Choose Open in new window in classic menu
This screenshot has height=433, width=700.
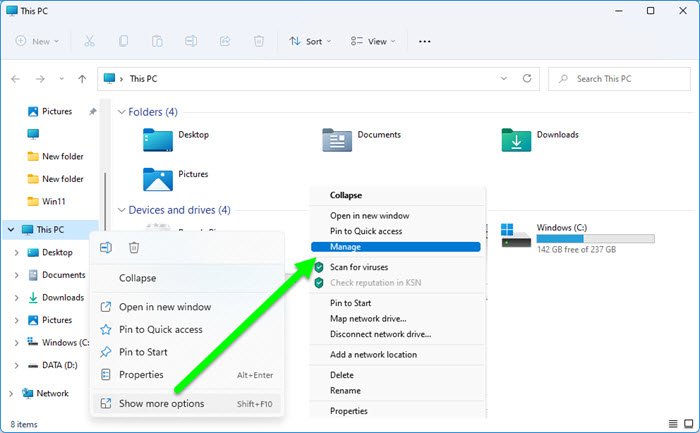tap(370, 216)
